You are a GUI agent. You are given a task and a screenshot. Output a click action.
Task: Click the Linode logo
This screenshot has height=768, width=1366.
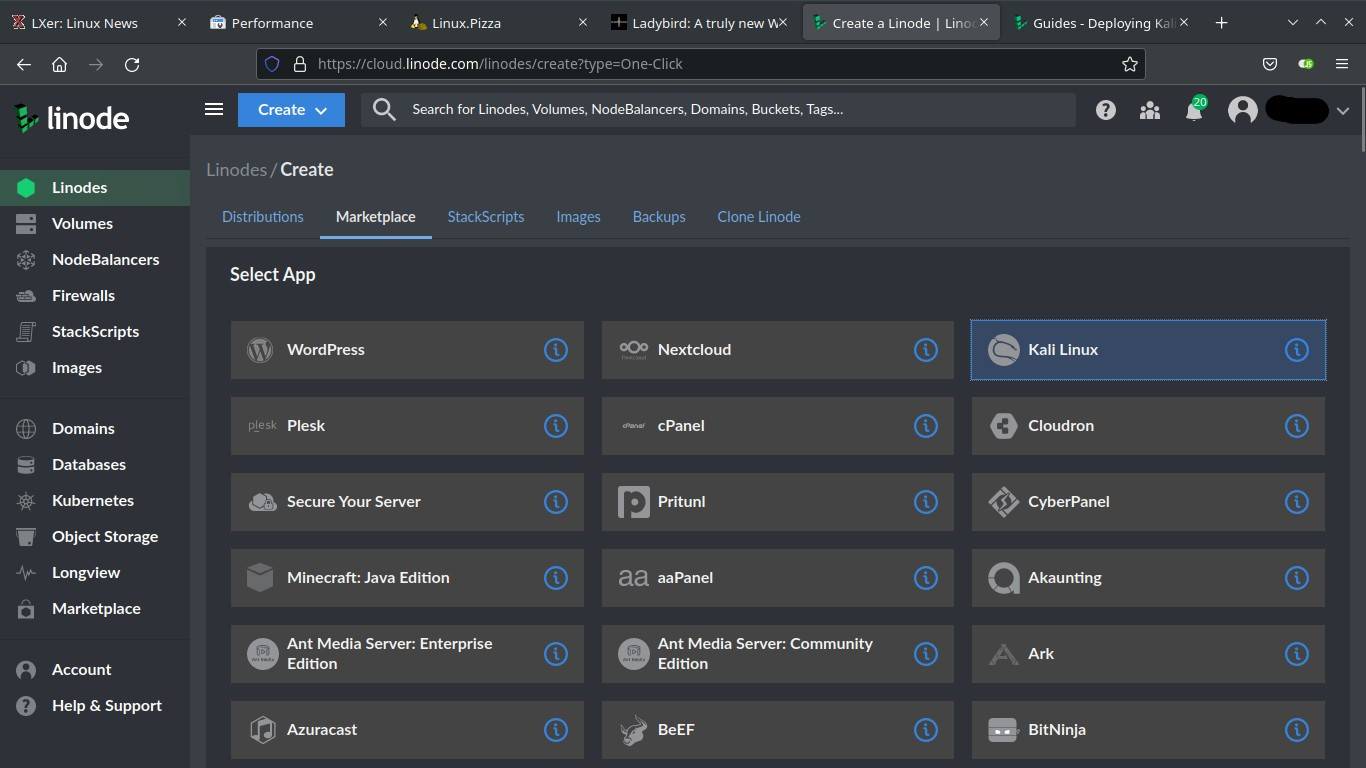pyautogui.click(x=72, y=118)
